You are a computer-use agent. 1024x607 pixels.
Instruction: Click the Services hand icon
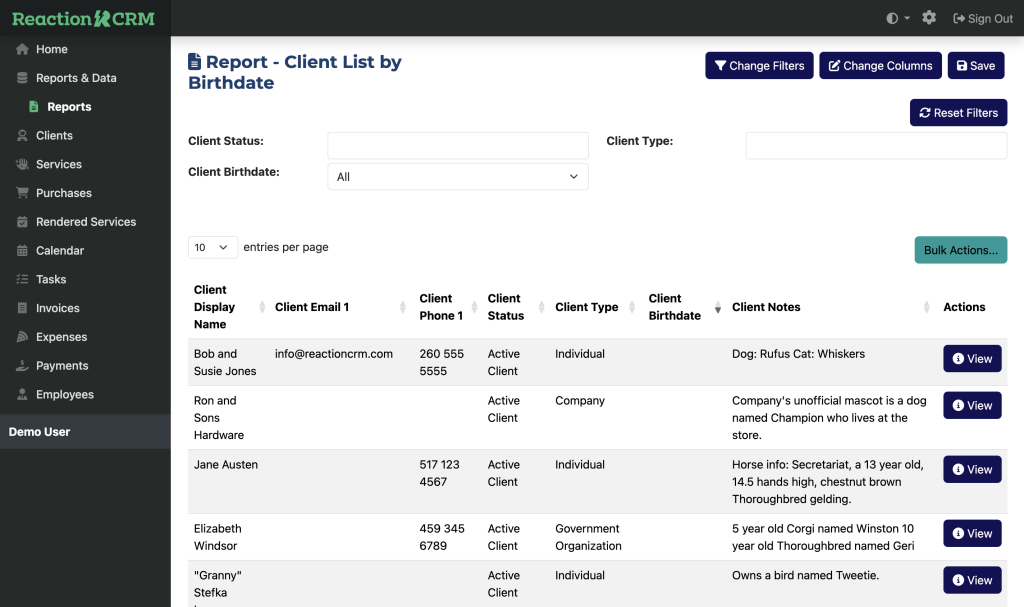pyautogui.click(x=23, y=164)
